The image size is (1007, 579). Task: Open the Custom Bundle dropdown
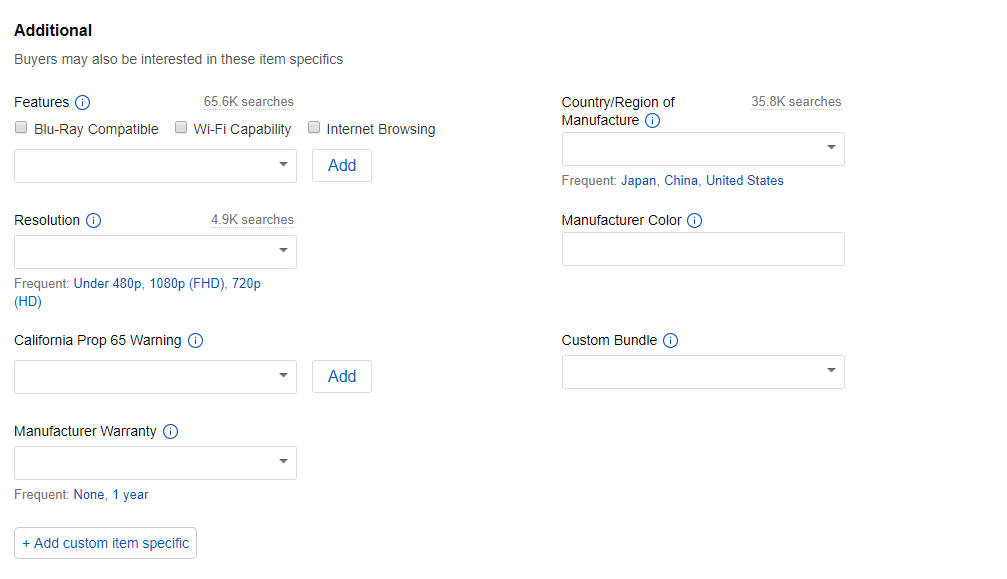tap(703, 372)
